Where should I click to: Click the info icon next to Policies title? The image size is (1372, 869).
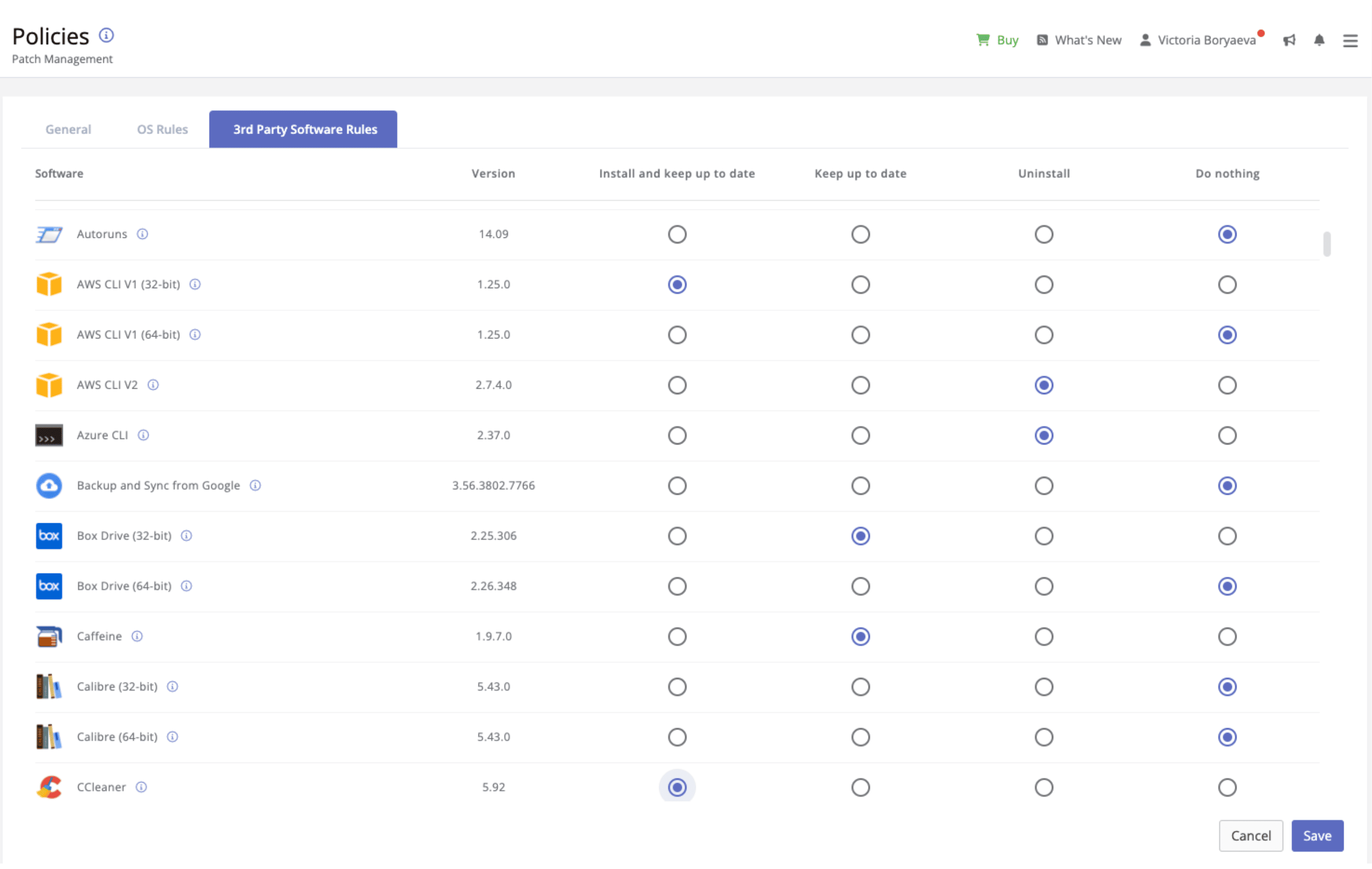[107, 35]
